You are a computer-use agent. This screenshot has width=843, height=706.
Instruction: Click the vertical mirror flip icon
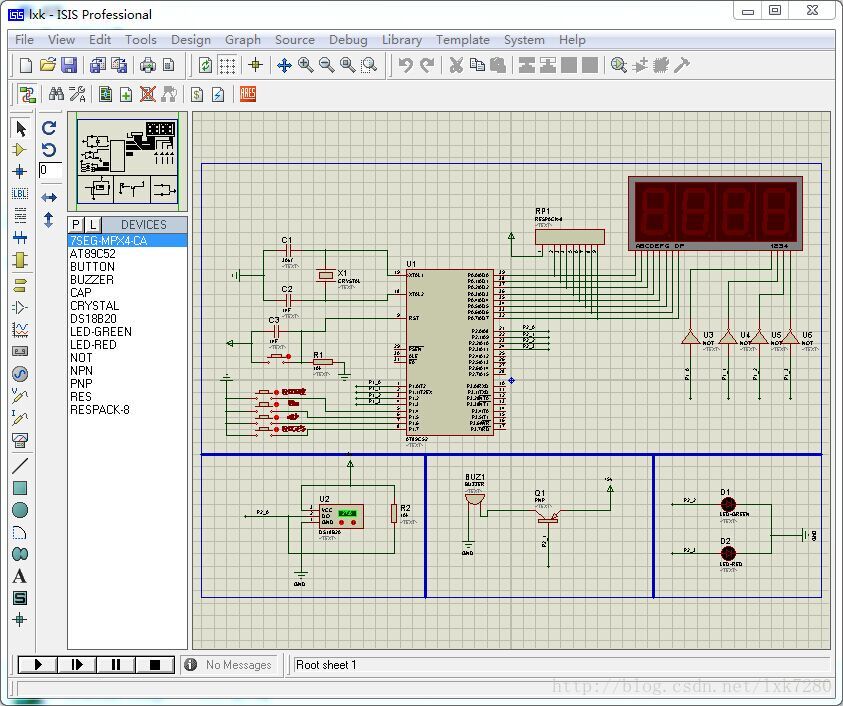tap(49, 219)
